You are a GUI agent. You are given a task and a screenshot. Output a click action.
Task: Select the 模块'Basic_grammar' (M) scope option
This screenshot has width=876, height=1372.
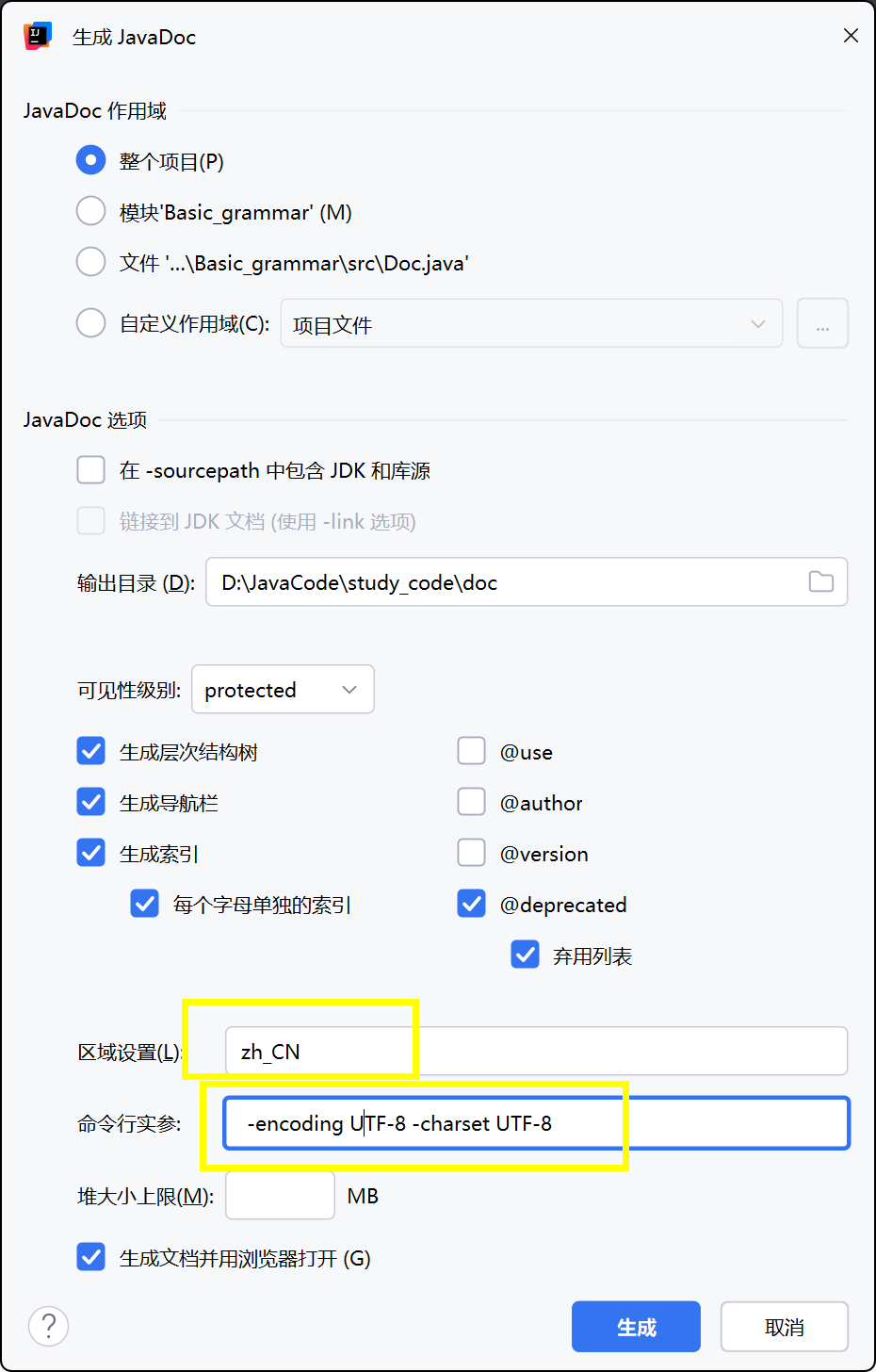pyautogui.click(x=90, y=211)
